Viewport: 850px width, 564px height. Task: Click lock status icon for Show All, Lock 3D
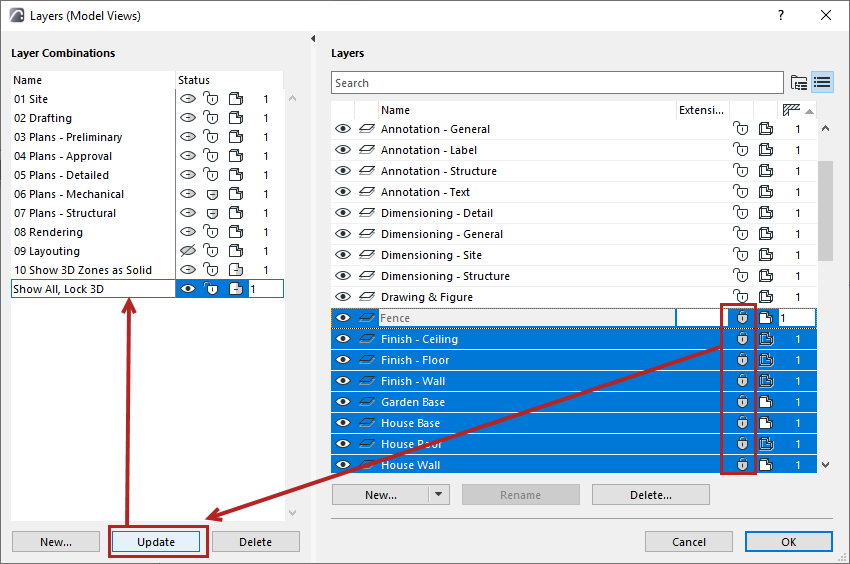click(x=211, y=289)
